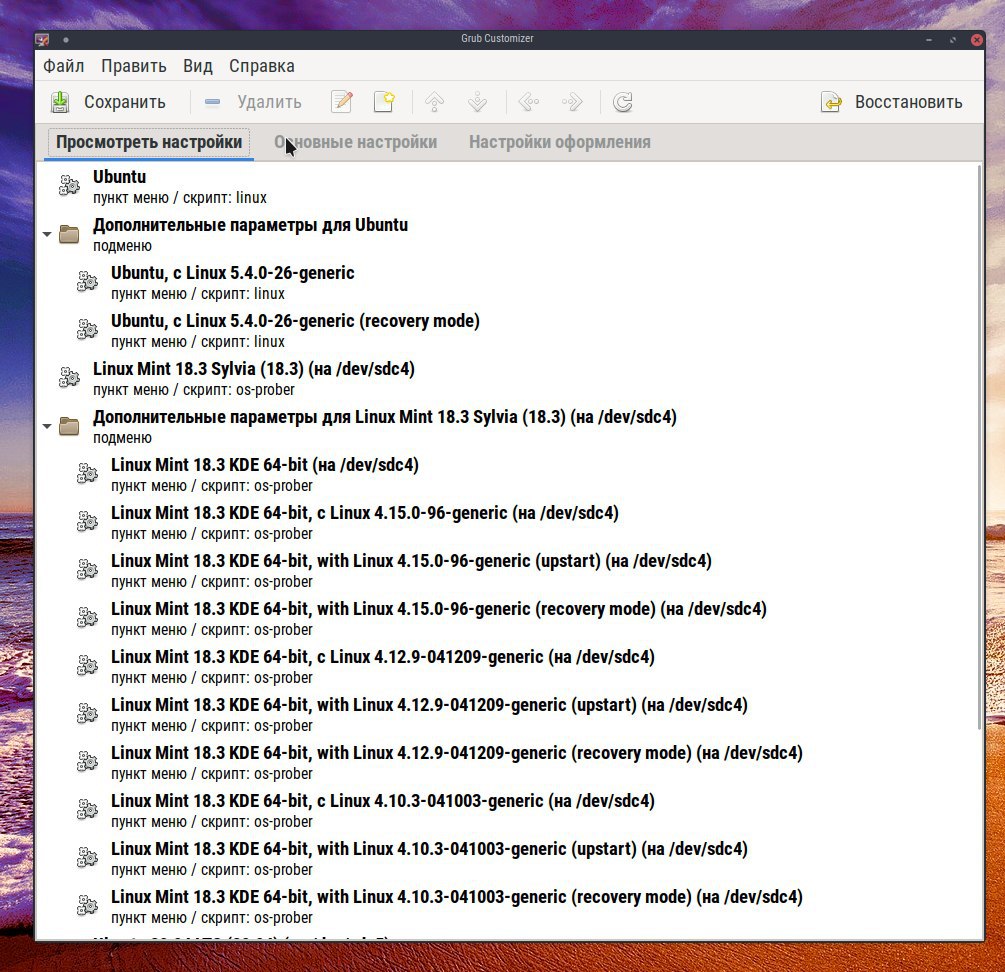Select Mint entry с Linux 4.15.0-96-generic
1005x972 pixels.
point(507,523)
